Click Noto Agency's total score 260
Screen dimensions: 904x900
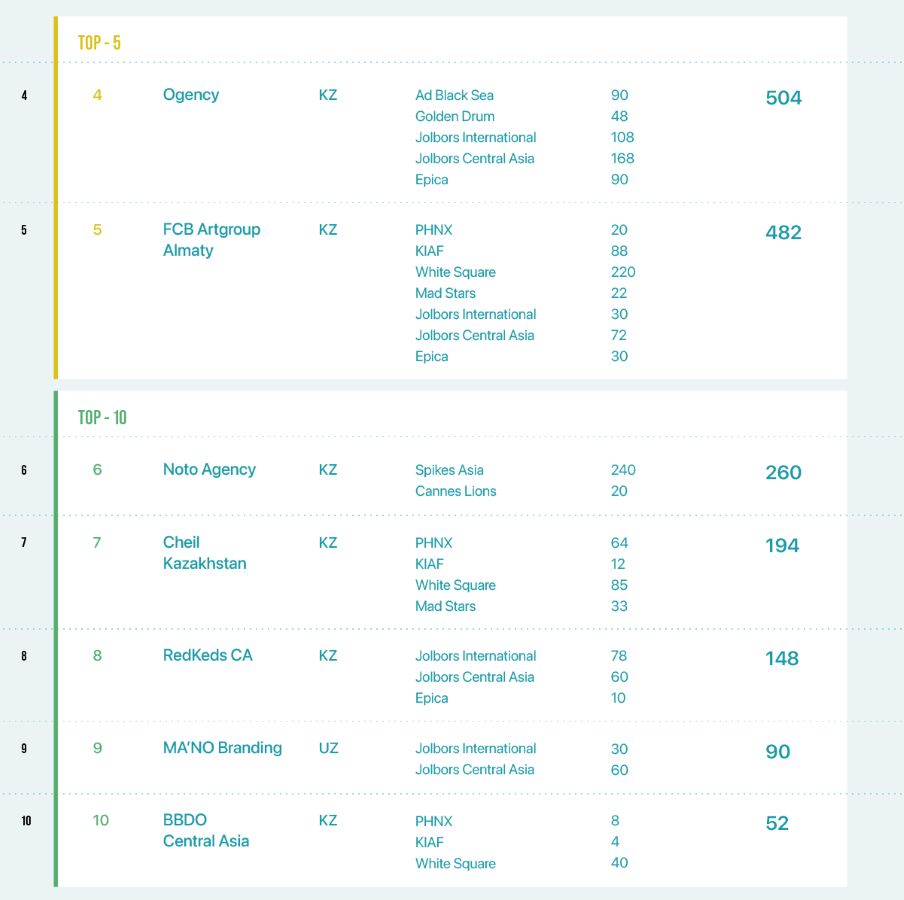783,473
